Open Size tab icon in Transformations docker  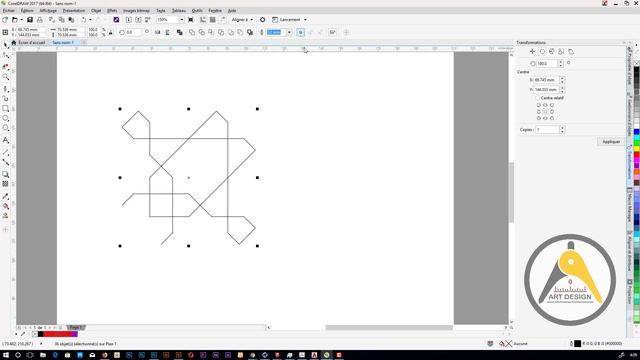pos(561,51)
